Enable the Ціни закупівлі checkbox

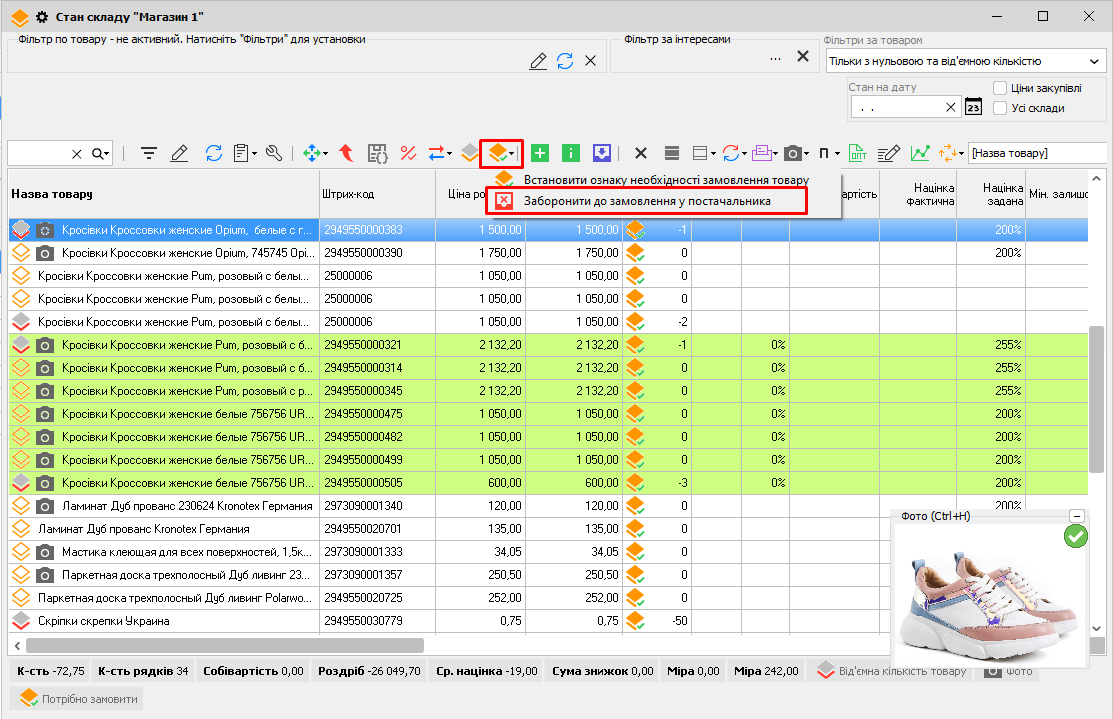tap(1000, 88)
